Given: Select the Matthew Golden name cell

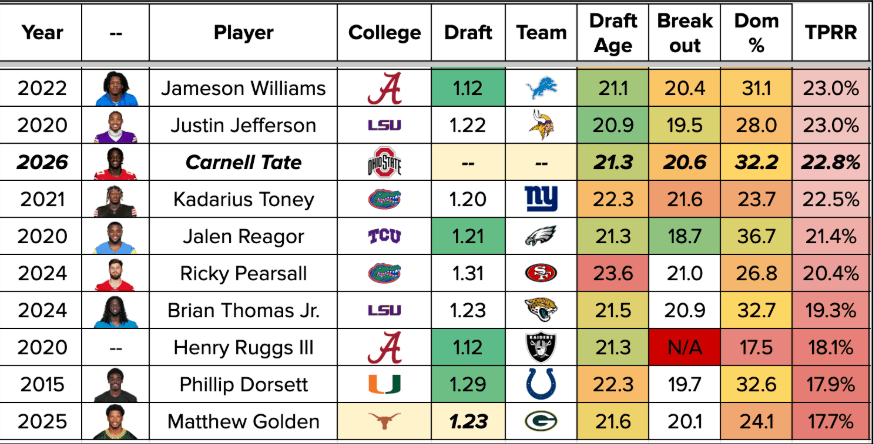Looking at the screenshot, I should [243, 421].
